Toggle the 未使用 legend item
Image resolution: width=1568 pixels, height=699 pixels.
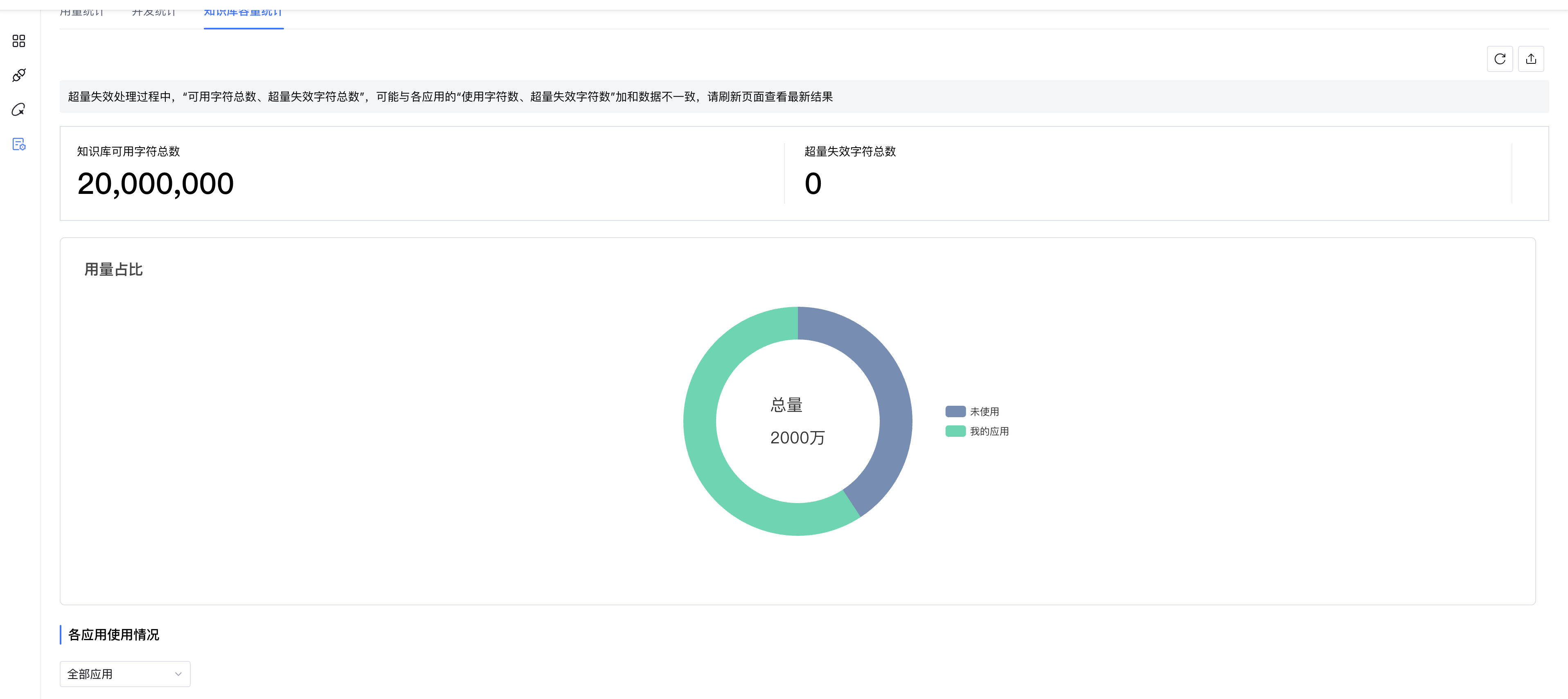pos(984,412)
